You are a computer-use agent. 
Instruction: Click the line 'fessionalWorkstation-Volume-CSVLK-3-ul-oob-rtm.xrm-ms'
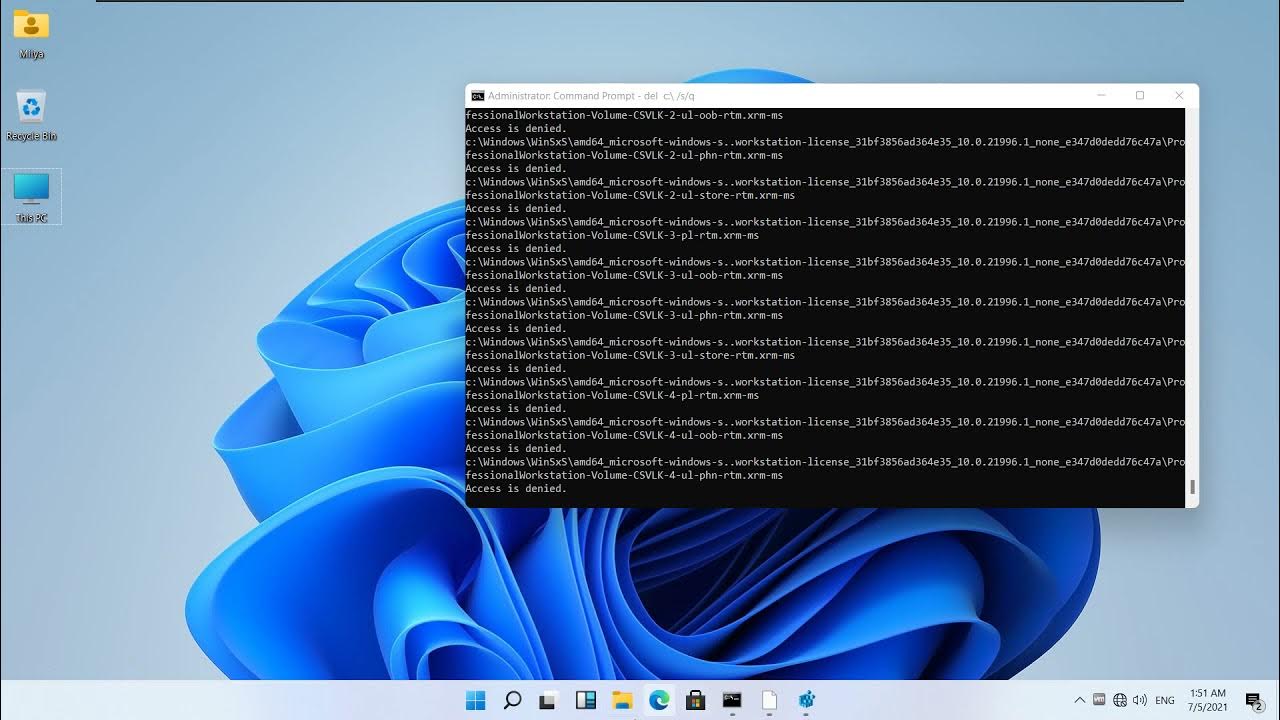[624, 275]
